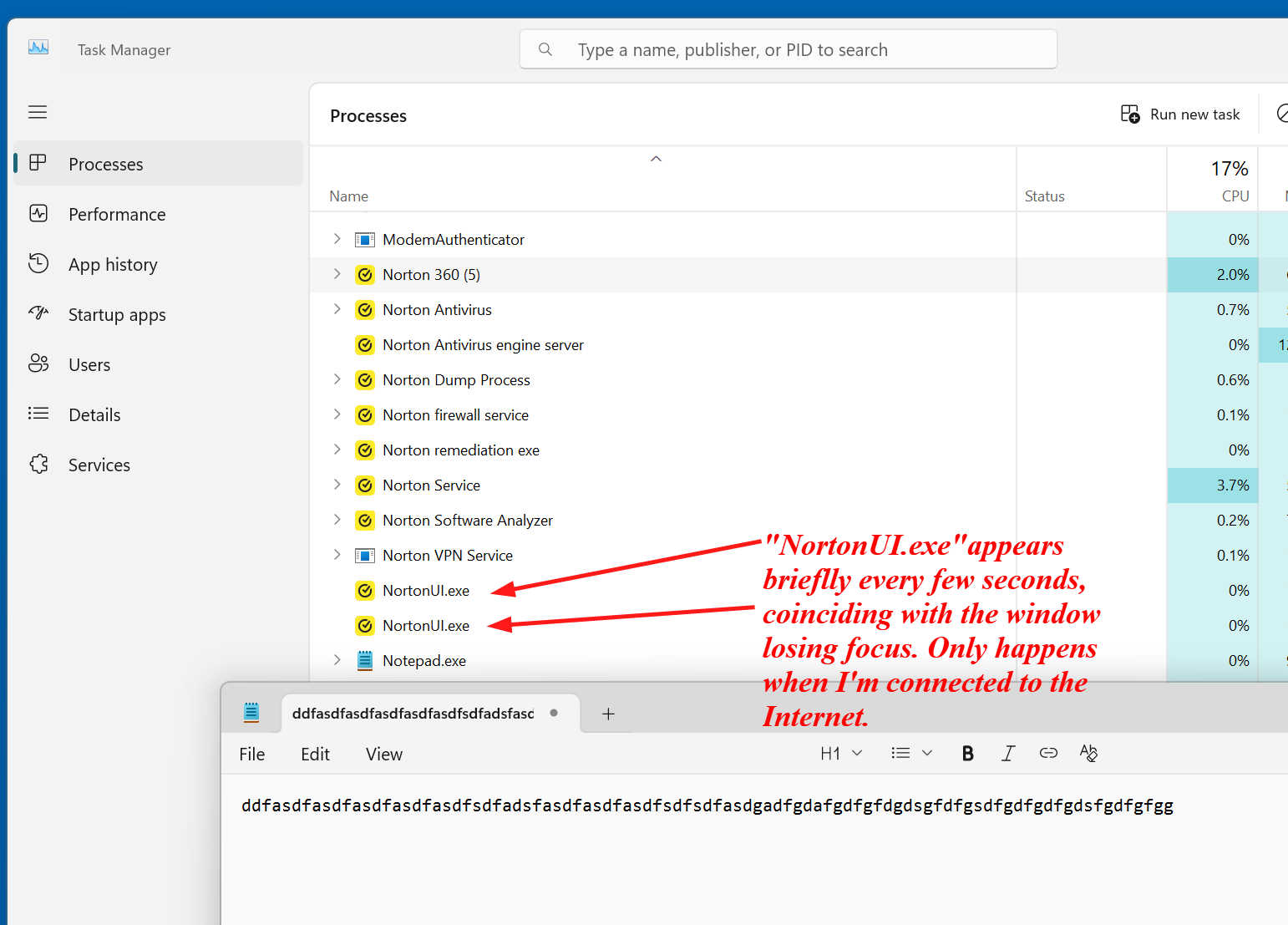Click the Run new task button

click(x=1180, y=114)
